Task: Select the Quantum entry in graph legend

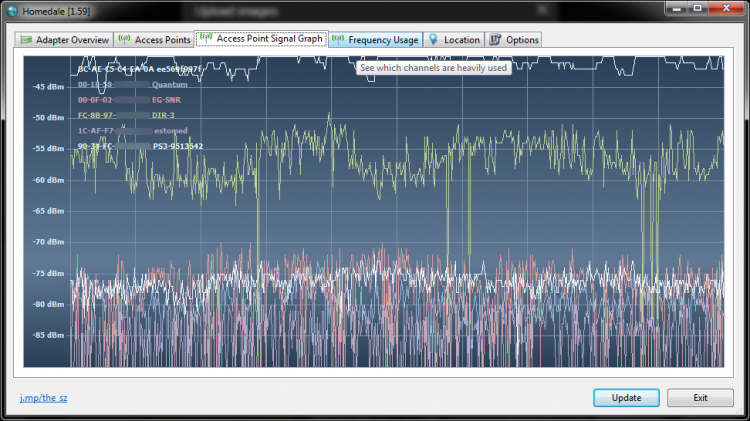Action: click(x=170, y=85)
